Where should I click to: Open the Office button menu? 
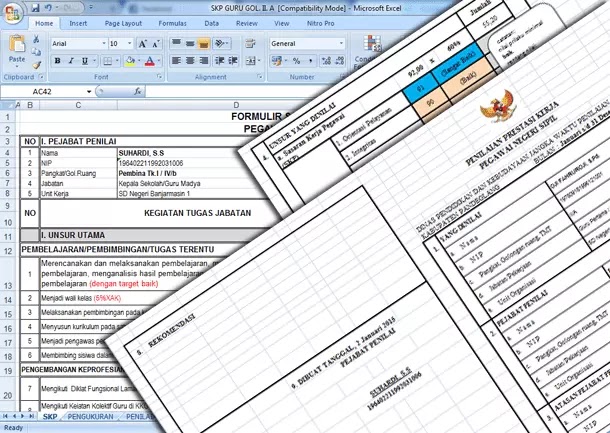12,12
